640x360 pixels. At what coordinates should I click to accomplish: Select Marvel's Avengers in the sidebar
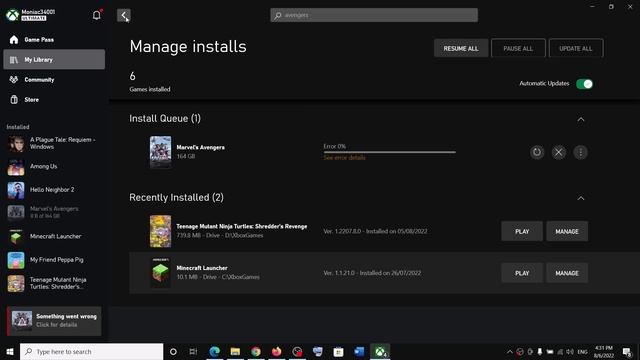[54, 212]
